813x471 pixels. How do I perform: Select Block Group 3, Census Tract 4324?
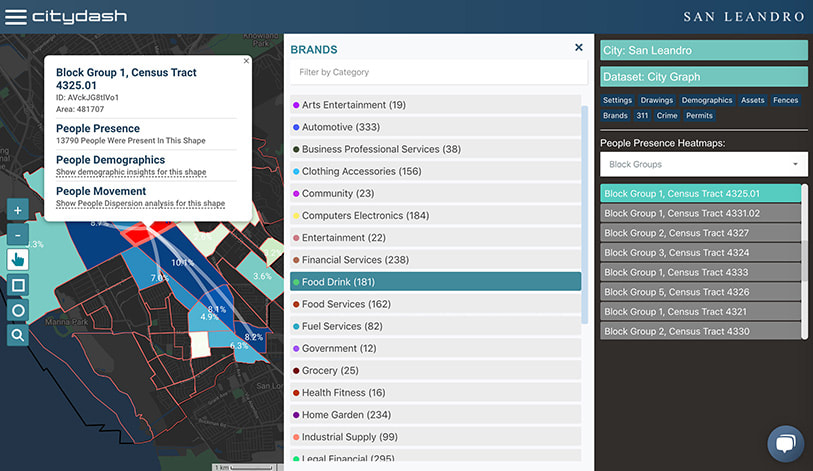click(700, 253)
